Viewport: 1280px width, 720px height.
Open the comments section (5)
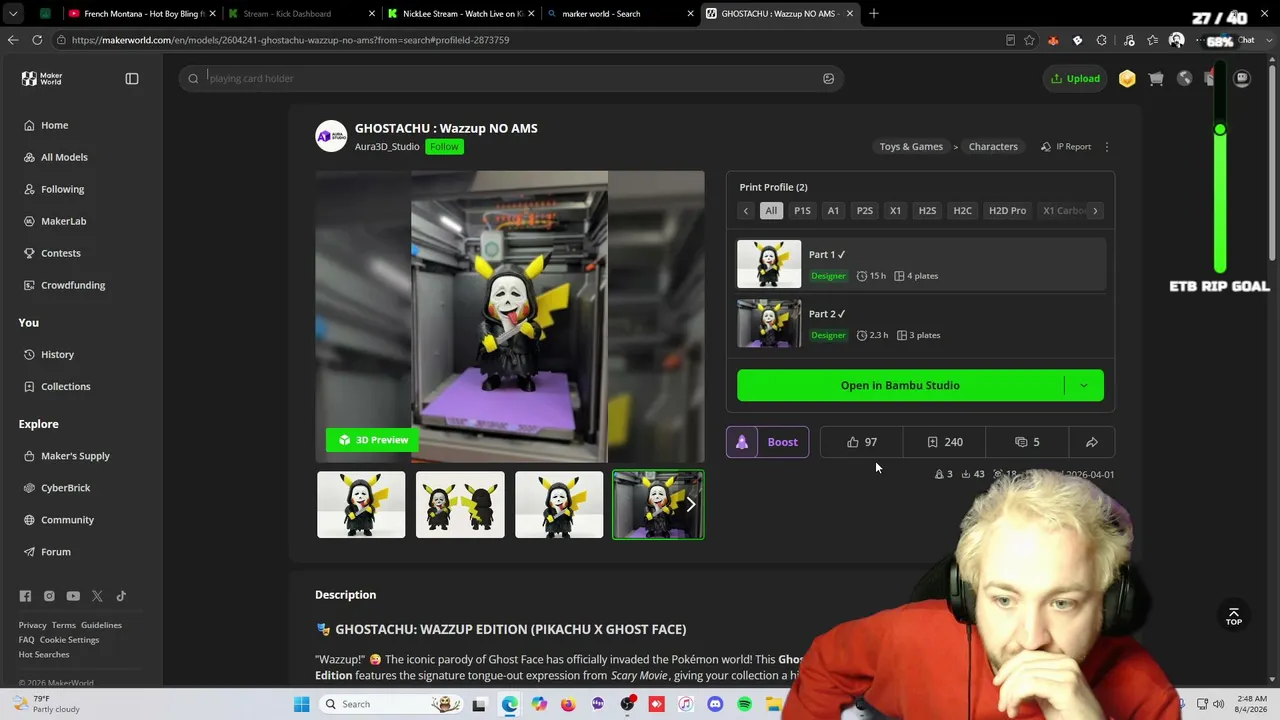[x=1027, y=442]
